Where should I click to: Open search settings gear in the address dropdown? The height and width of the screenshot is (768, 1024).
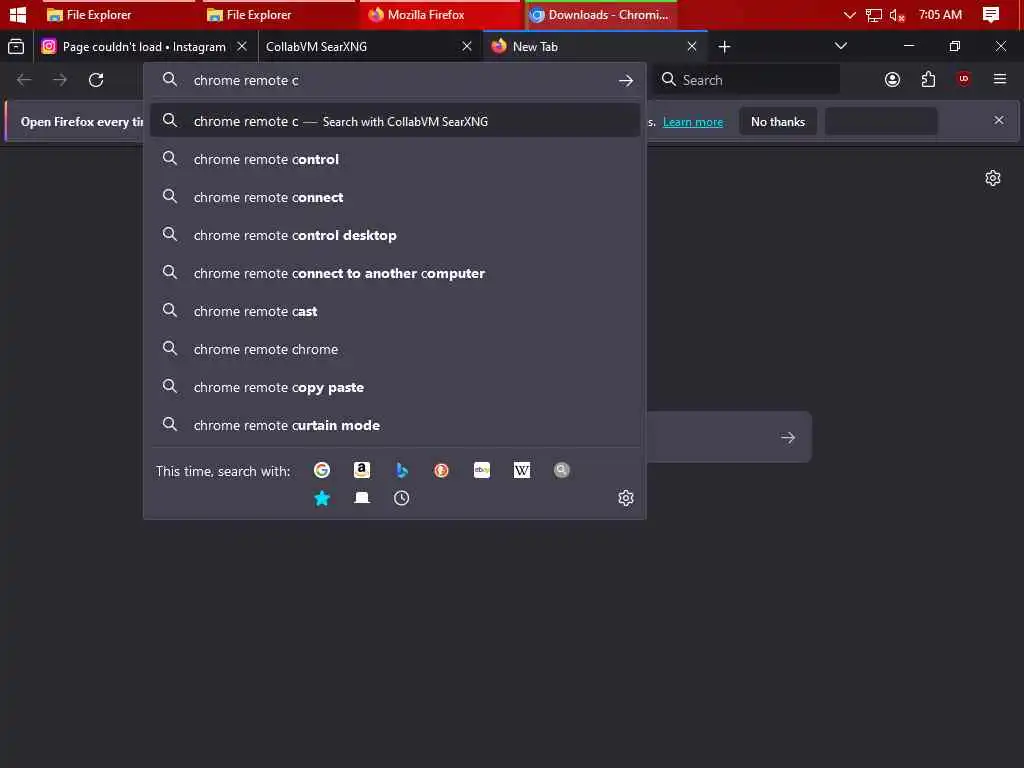click(626, 498)
